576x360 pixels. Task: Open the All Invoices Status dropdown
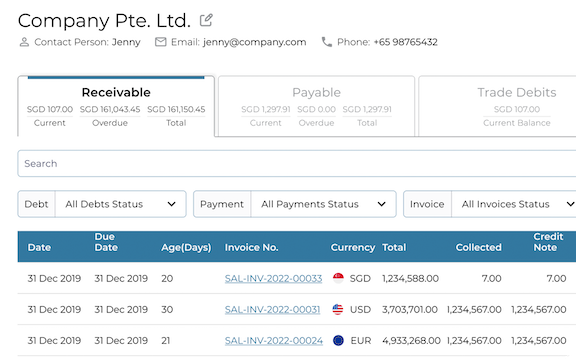(514, 204)
